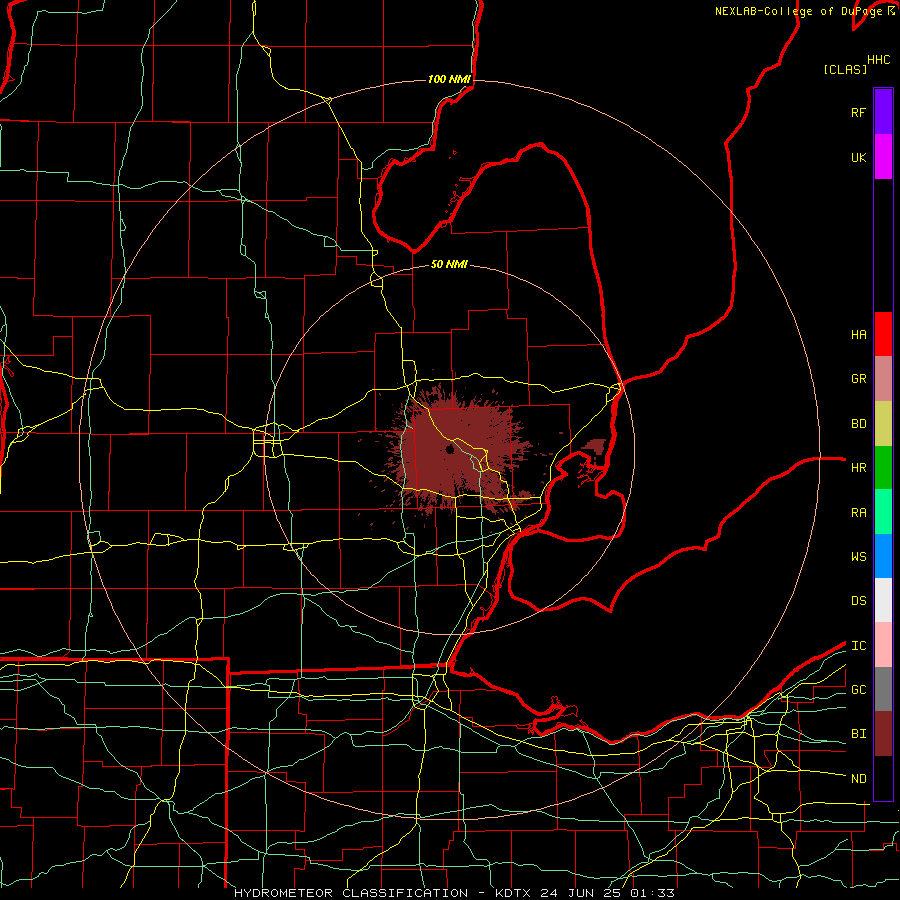Click the KDTX radar station identifier
Viewport: 900px width, 900px height.
pos(514,893)
